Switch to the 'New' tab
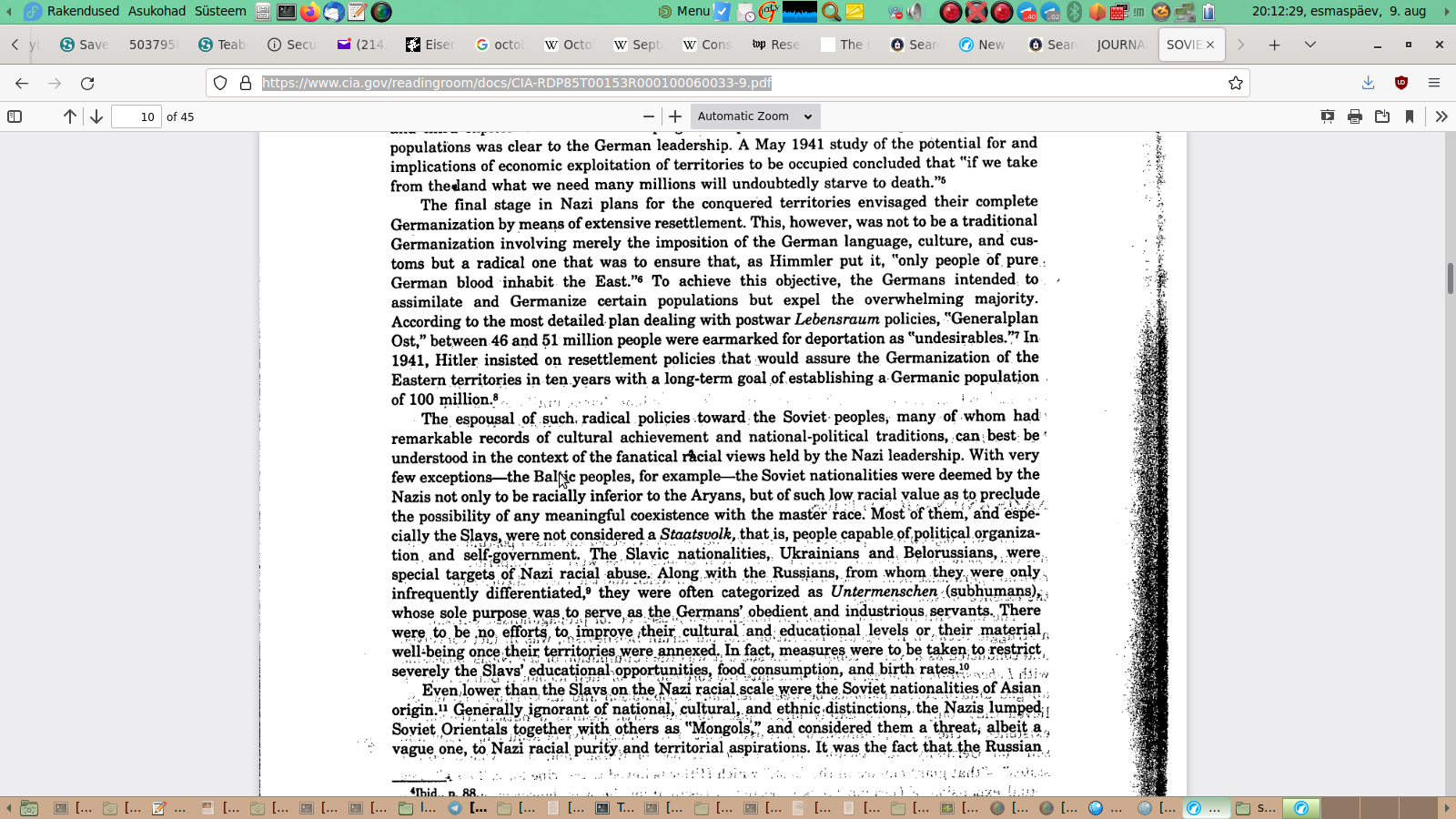This screenshot has height=819, width=1456. tap(984, 45)
